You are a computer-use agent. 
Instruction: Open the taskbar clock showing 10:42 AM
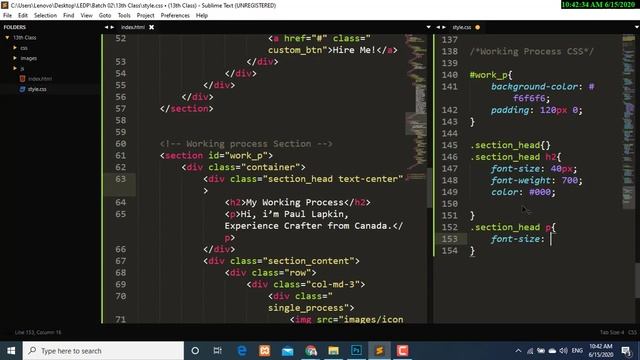click(600, 351)
